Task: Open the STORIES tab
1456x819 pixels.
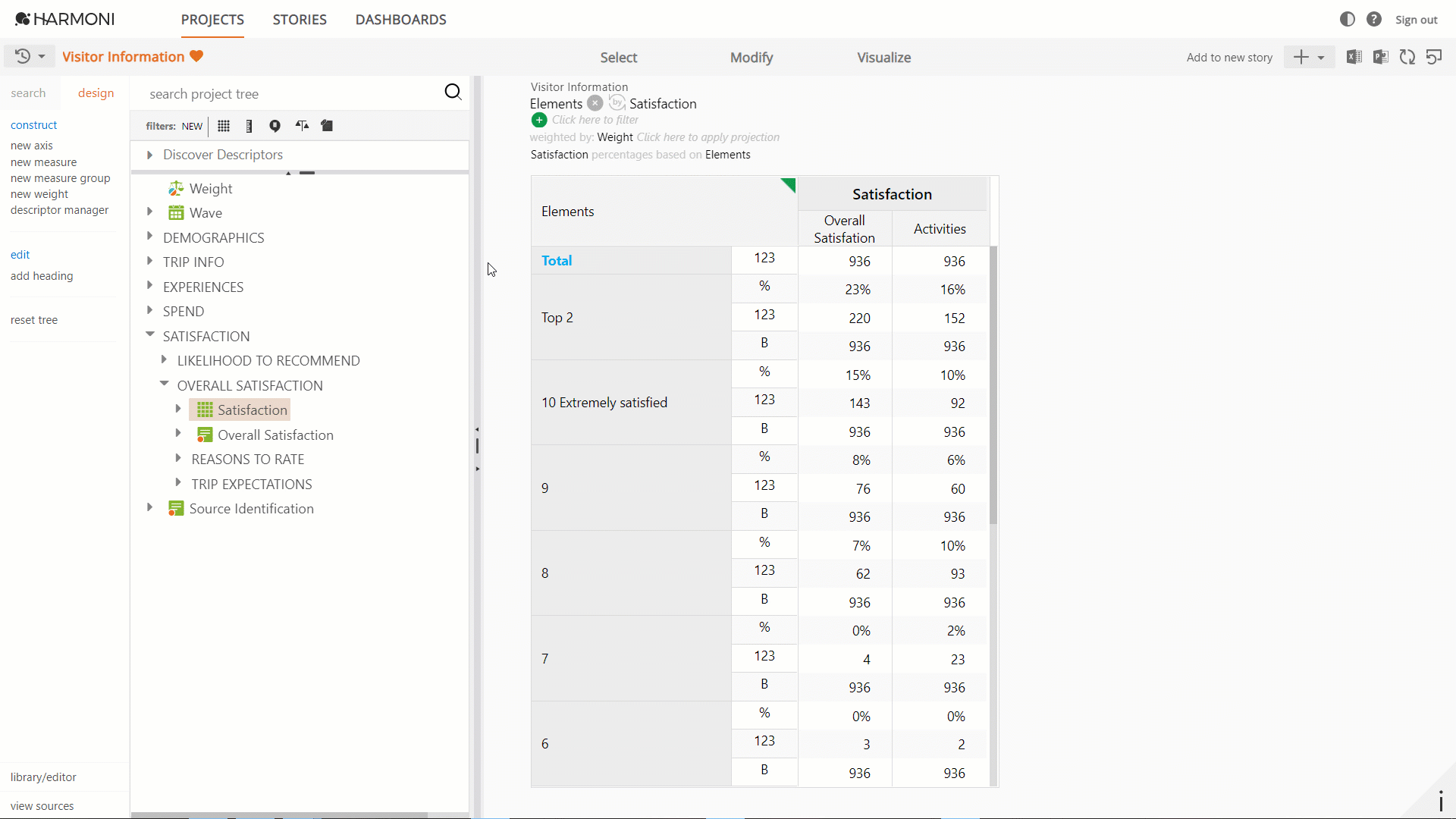Action: click(x=300, y=20)
